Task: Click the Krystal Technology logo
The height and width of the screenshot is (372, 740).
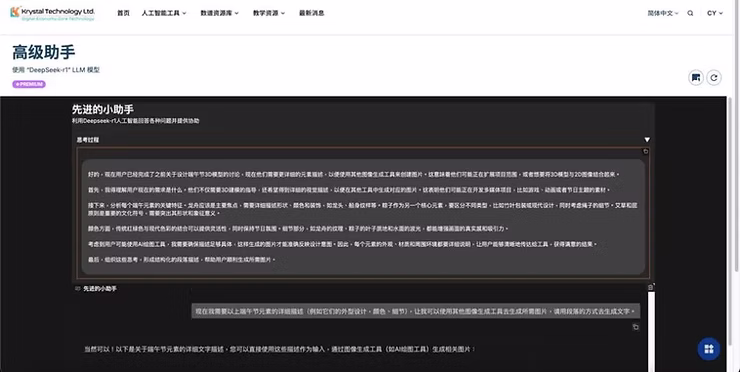Action: pos(52,13)
